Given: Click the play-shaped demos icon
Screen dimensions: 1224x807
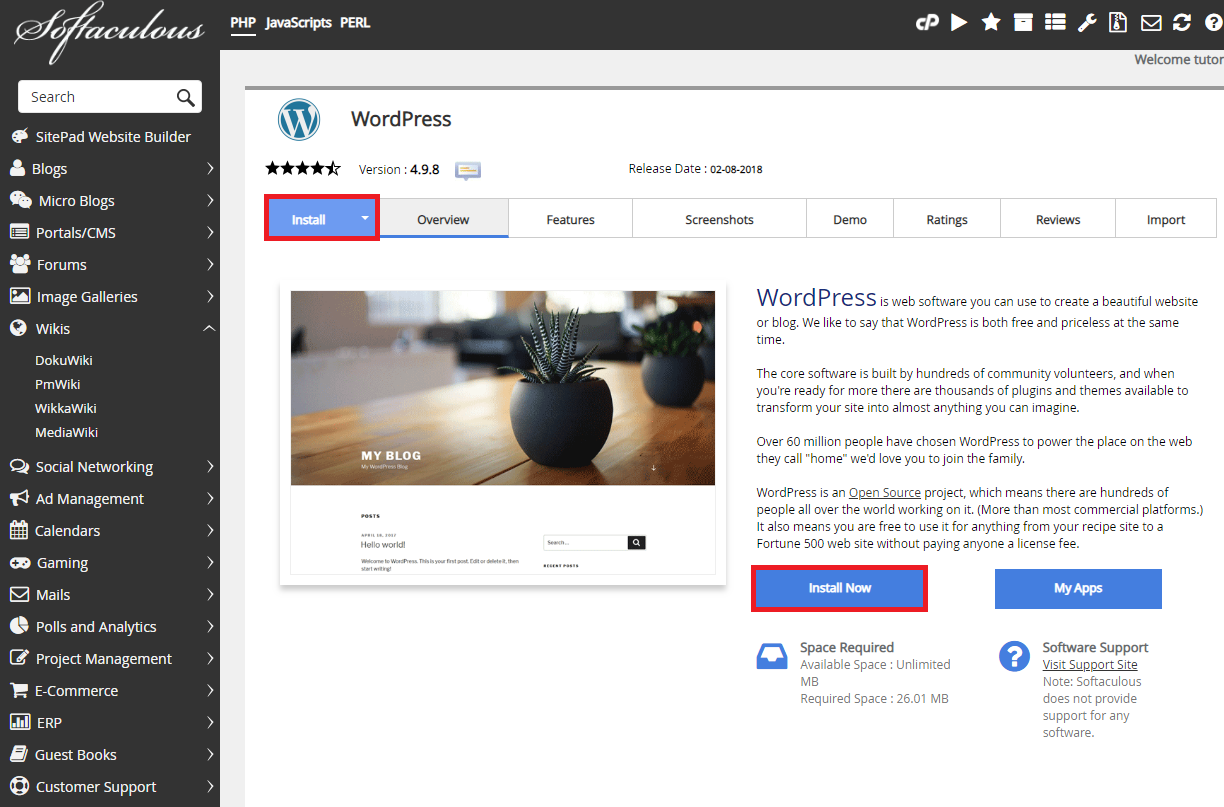Looking at the screenshot, I should 959,22.
